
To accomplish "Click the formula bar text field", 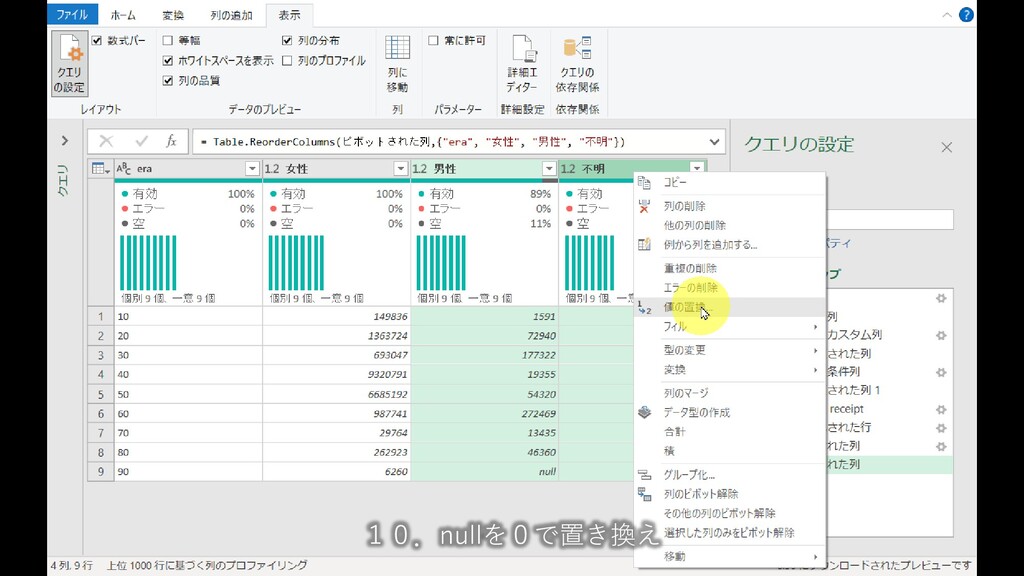I will coord(451,142).
